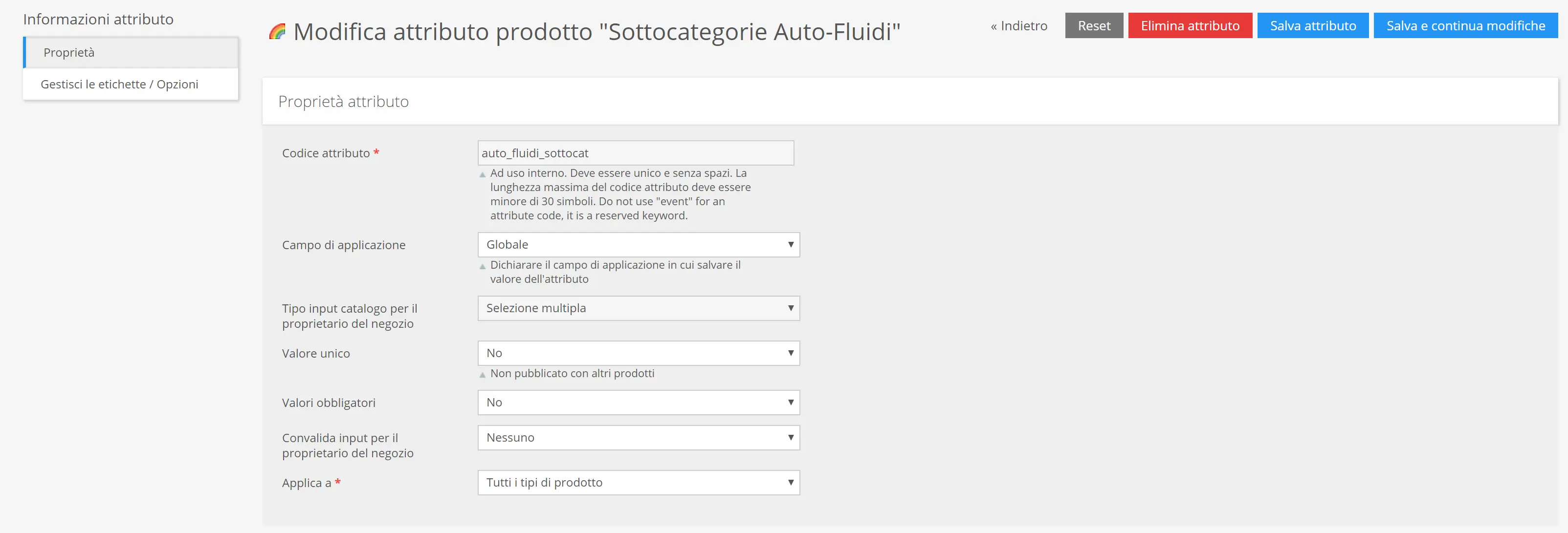This screenshot has height=533, width=1568.
Task: Click the red Elimina attributo button
Action: pyautogui.click(x=1190, y=26)
